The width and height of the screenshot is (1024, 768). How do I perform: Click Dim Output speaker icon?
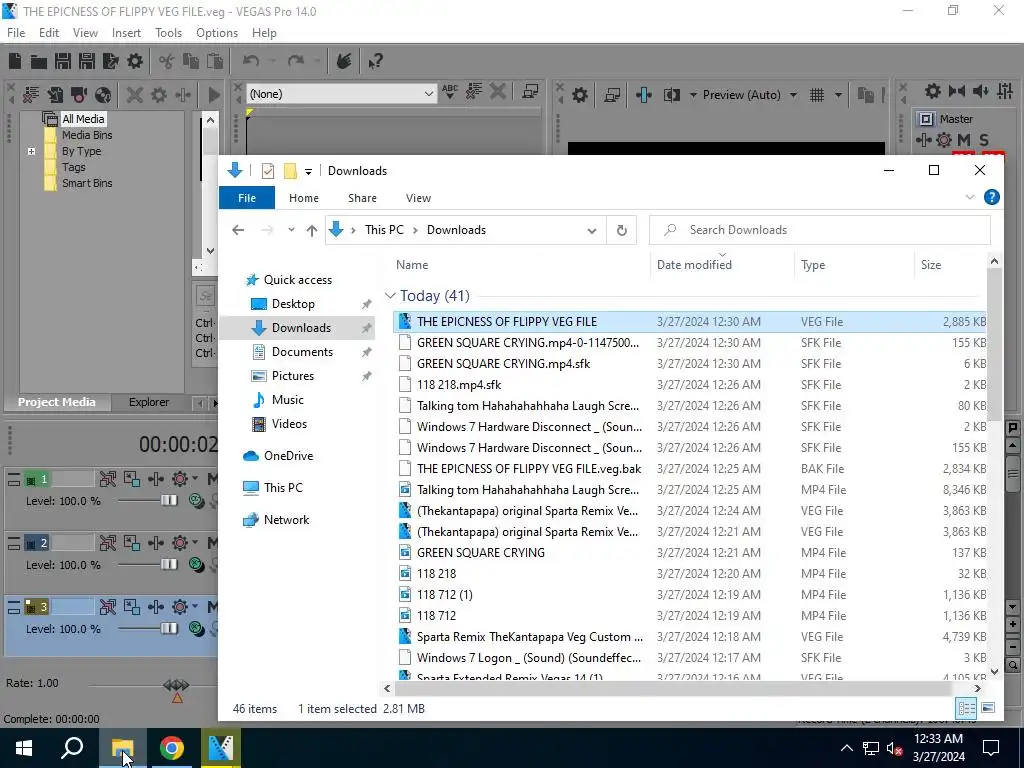click(x=981, y=91)
